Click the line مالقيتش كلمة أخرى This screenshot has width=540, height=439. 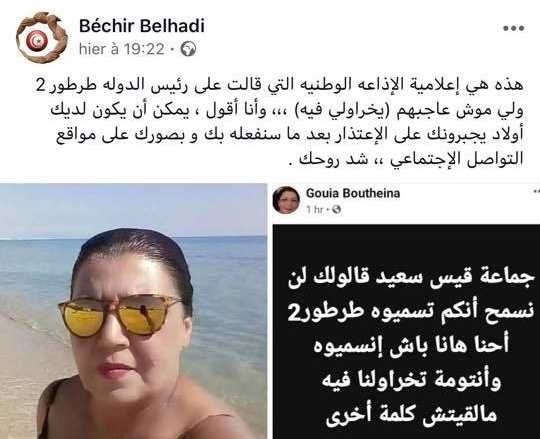point(411,415)
